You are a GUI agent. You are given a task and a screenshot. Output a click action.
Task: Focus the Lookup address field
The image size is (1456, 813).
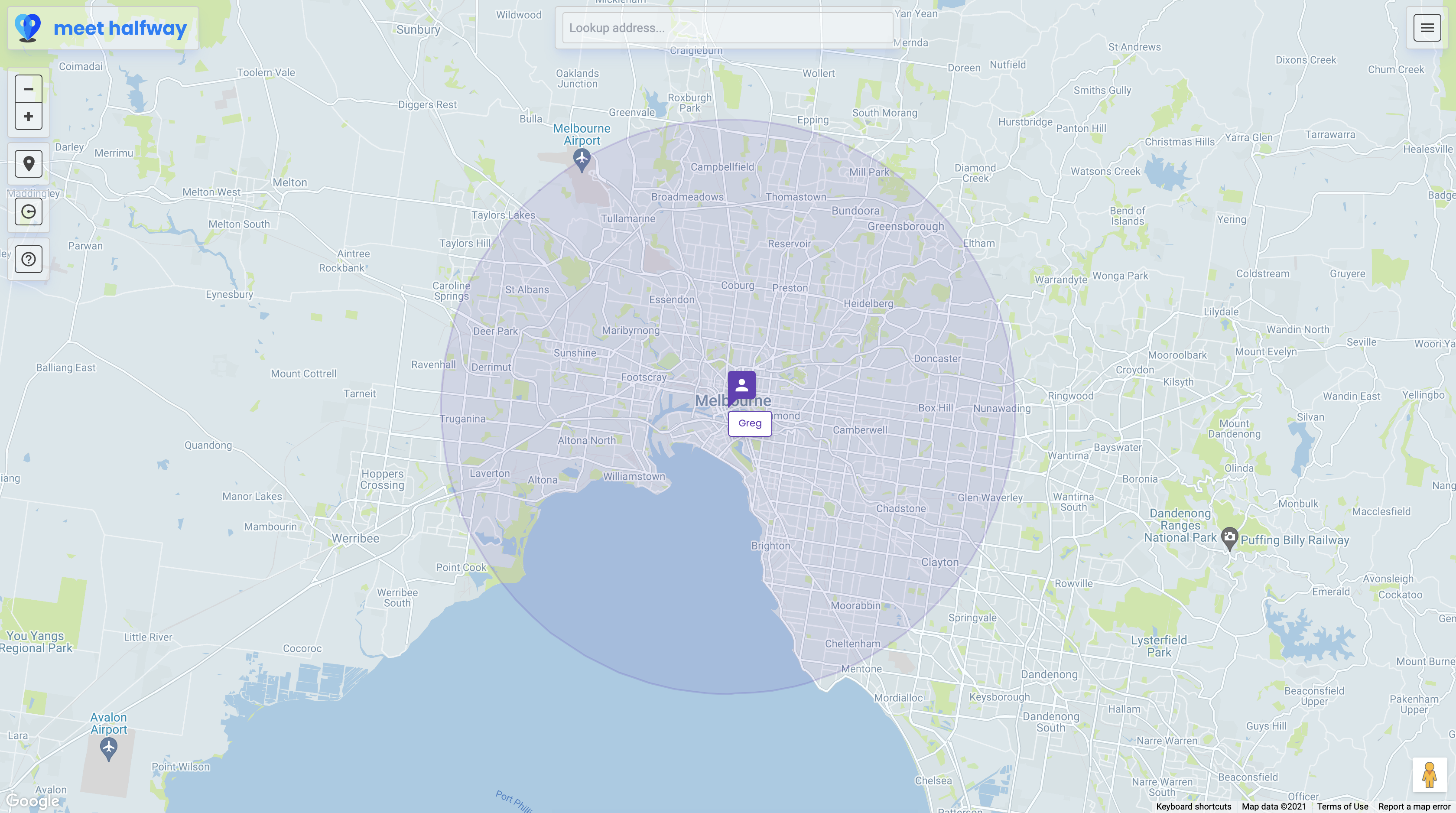point(728,28)
